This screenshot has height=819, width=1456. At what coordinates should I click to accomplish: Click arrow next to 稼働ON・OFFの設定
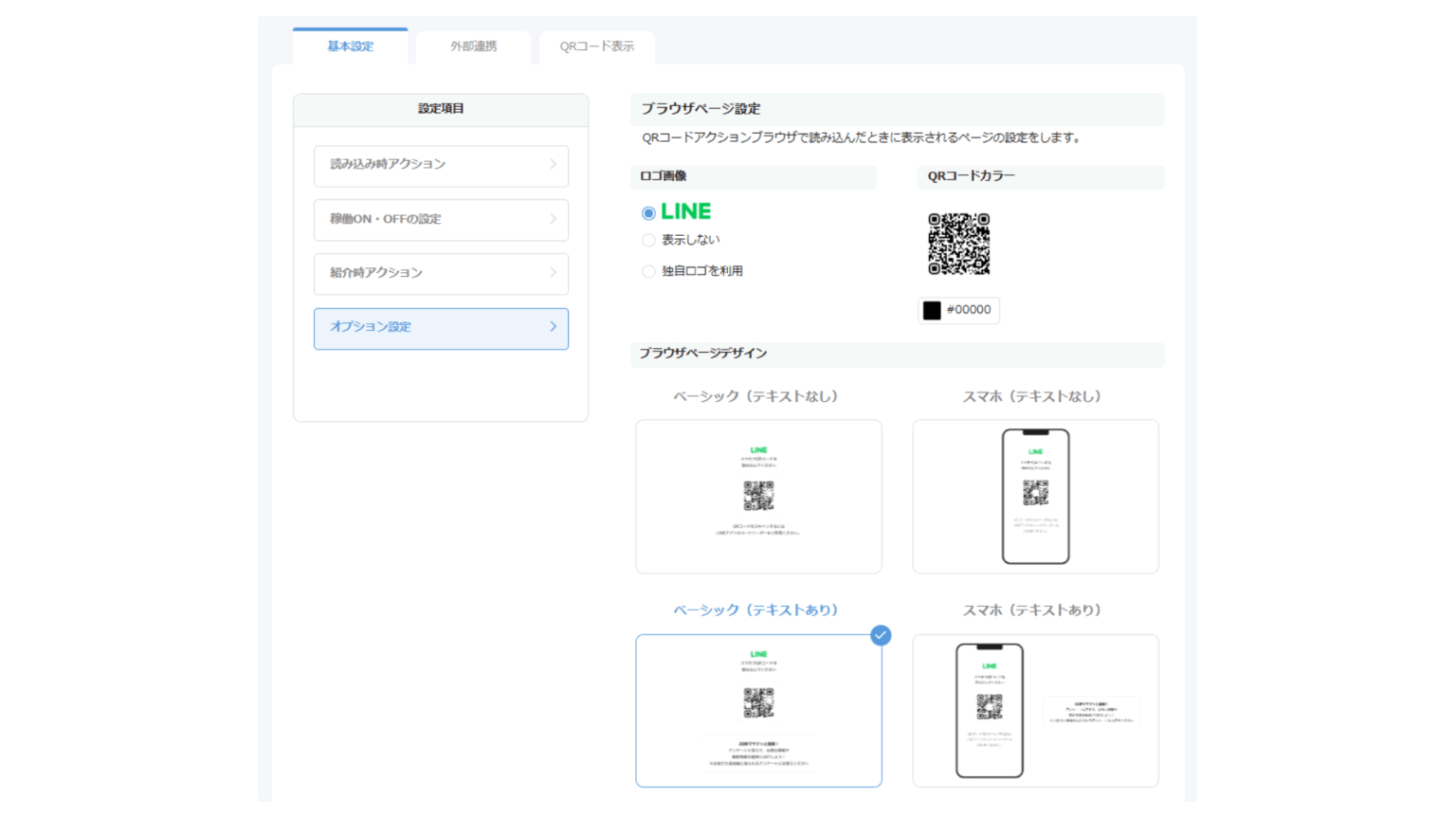click(x=553, y=219)
